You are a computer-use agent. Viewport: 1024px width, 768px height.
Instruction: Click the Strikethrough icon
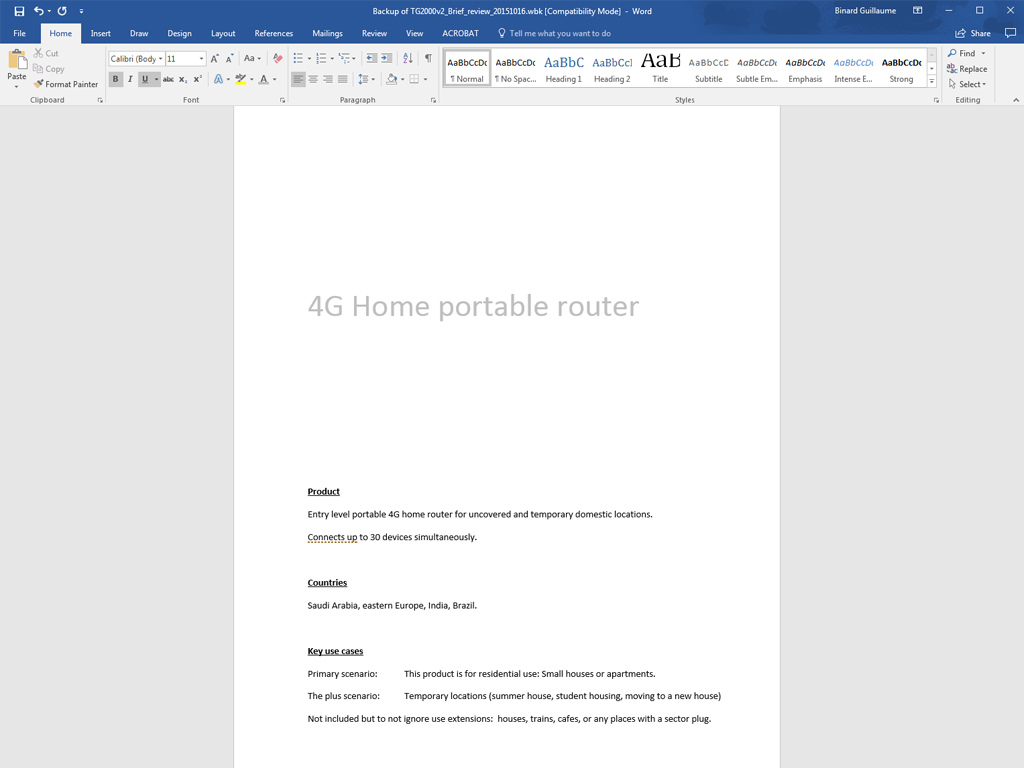point(168,79)
